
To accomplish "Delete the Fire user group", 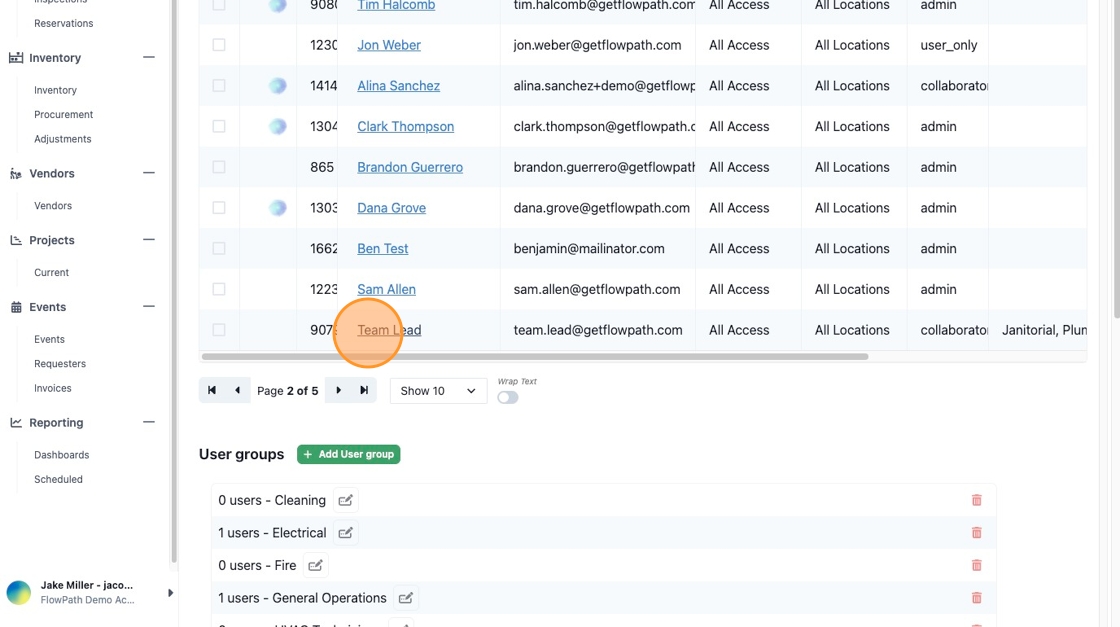I will click(976, 566).
